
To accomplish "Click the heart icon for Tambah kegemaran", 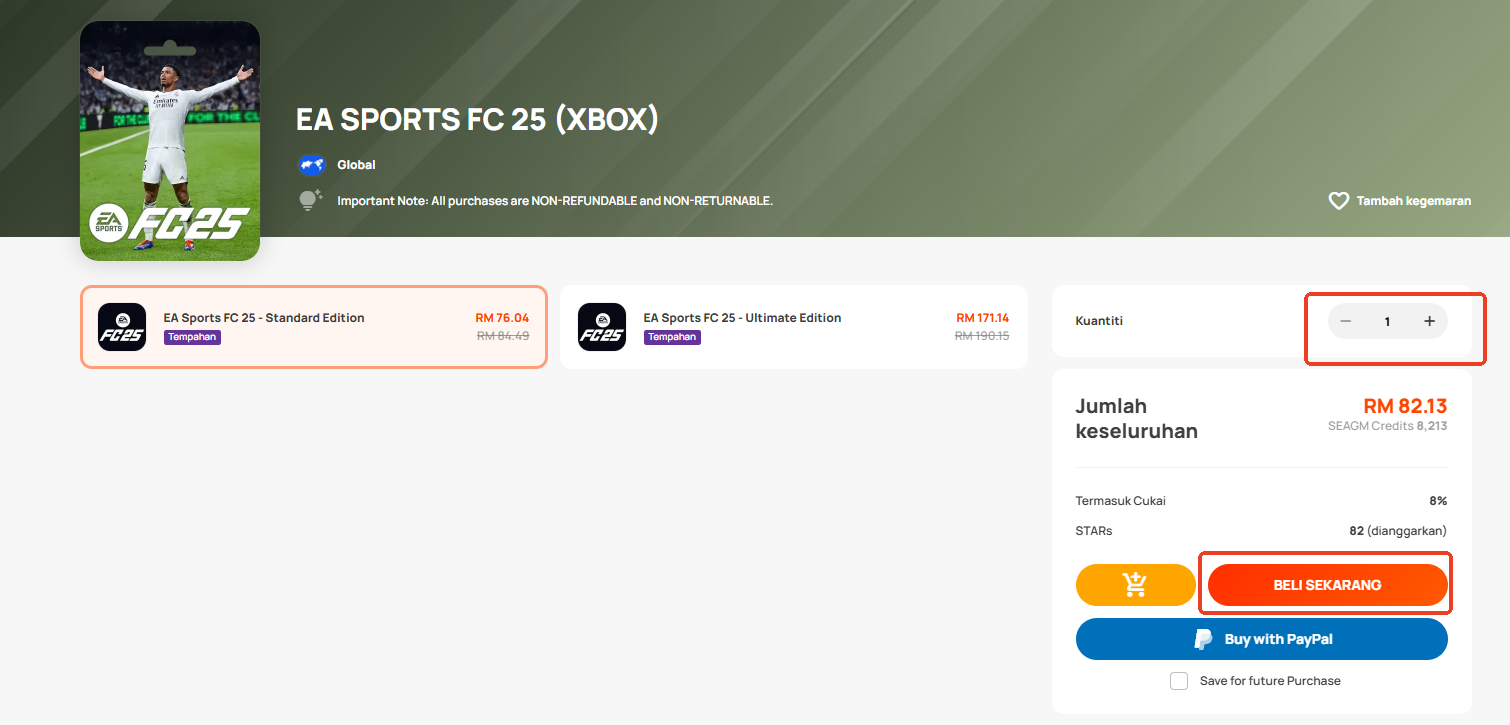I will 1339,201.
